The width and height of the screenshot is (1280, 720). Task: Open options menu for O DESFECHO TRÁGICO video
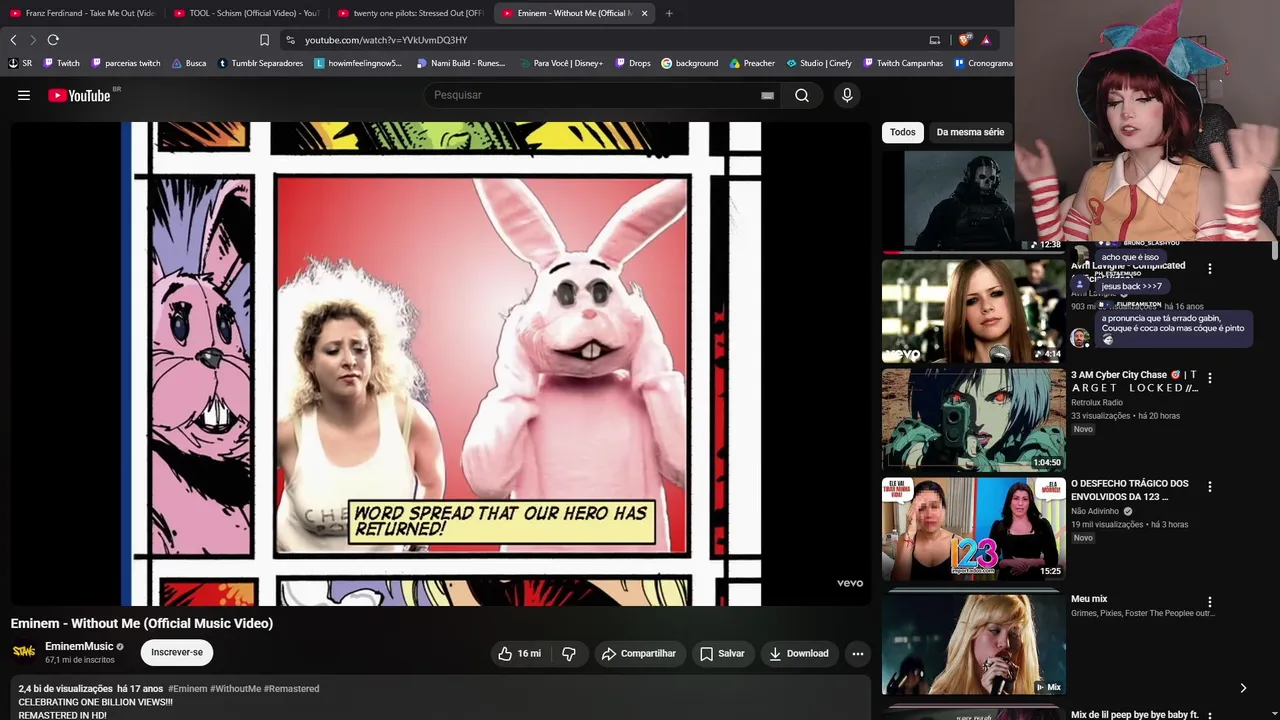(1210, 487)
